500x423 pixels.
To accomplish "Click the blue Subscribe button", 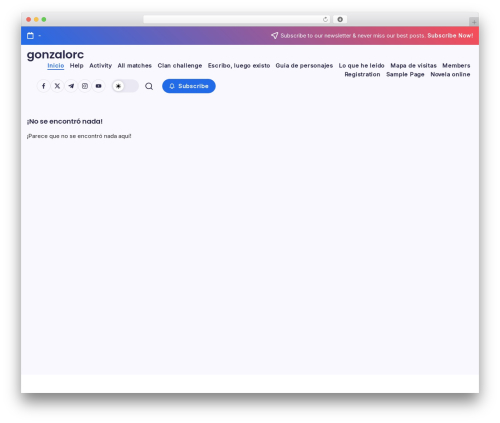I will 189,86.
